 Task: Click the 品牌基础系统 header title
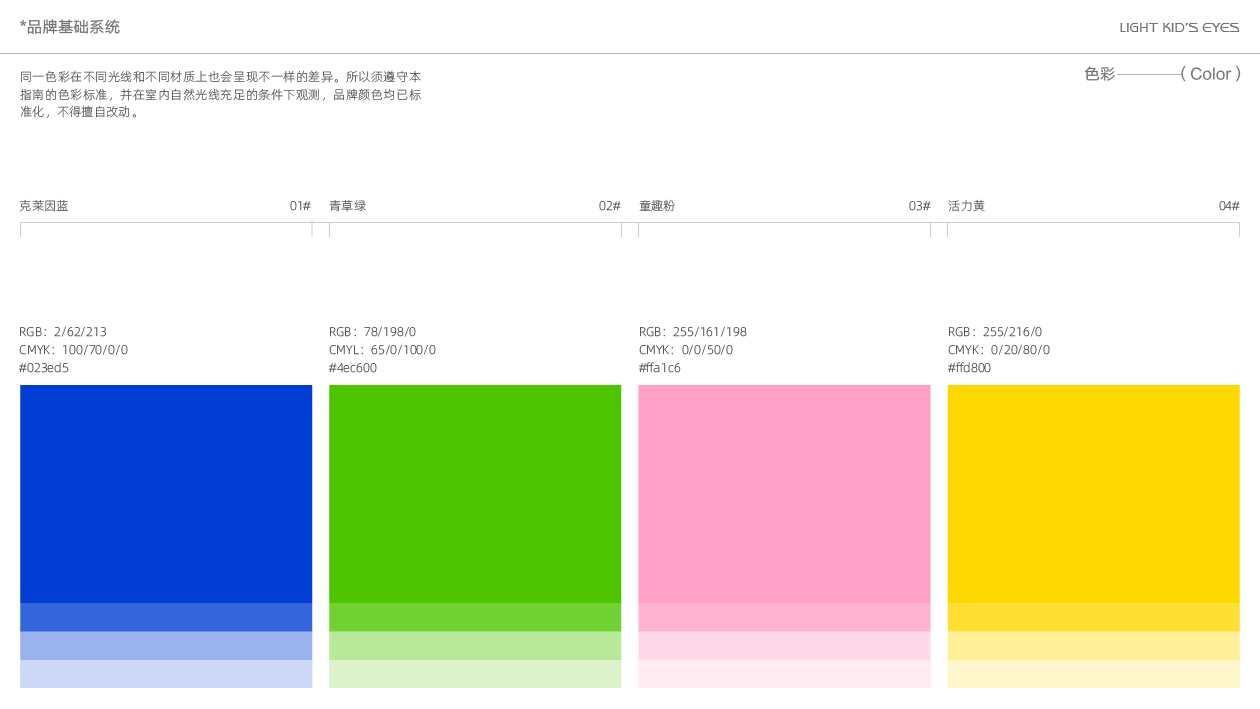pos(70,27)
